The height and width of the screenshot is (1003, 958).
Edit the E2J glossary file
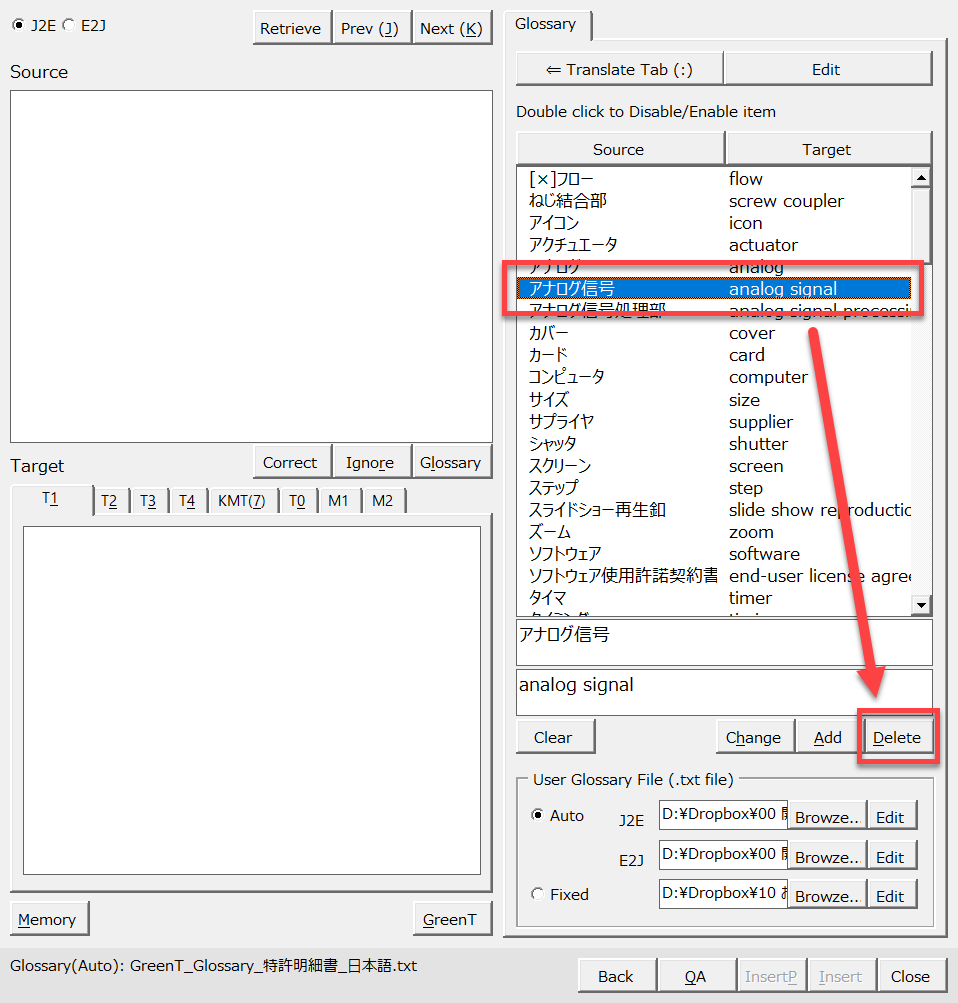[x=890, y=857]
